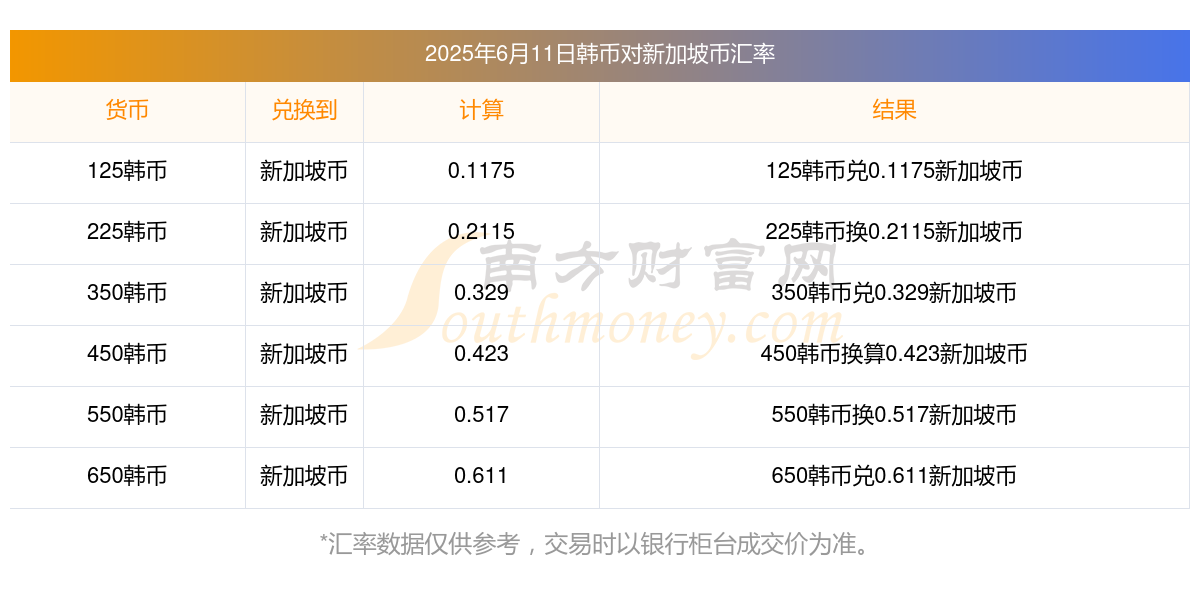This screenshot has width=1200, height=600.
Task: Click the 125韩币 cell
Action: [127, 171]
